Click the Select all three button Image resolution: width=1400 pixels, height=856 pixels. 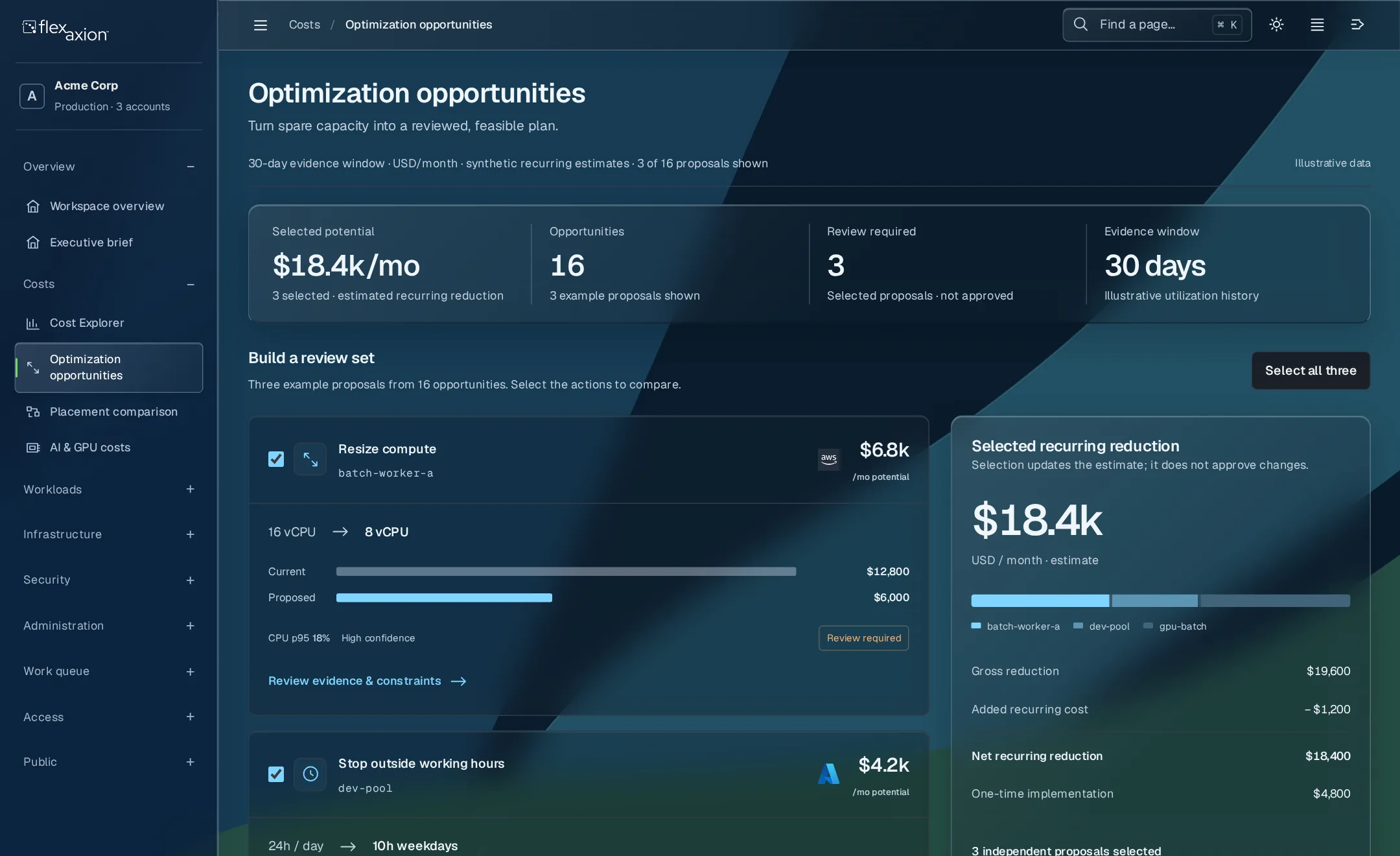[x=1311, y=370]
